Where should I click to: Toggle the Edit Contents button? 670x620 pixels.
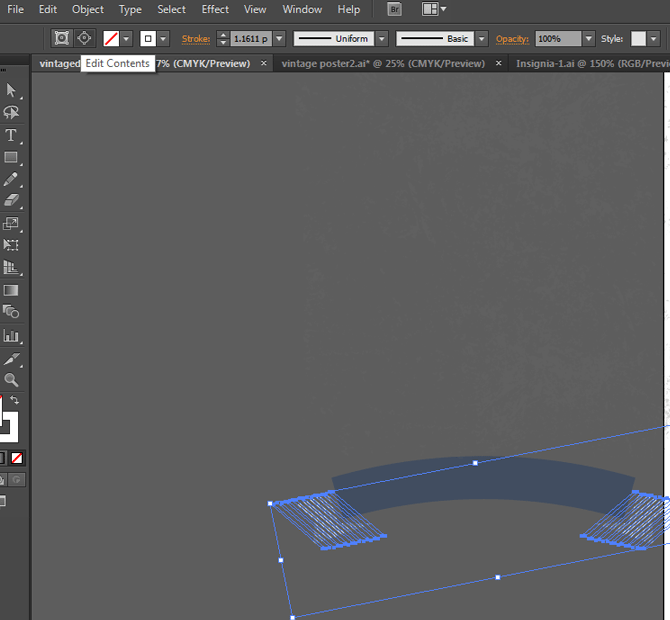point(84,39)
